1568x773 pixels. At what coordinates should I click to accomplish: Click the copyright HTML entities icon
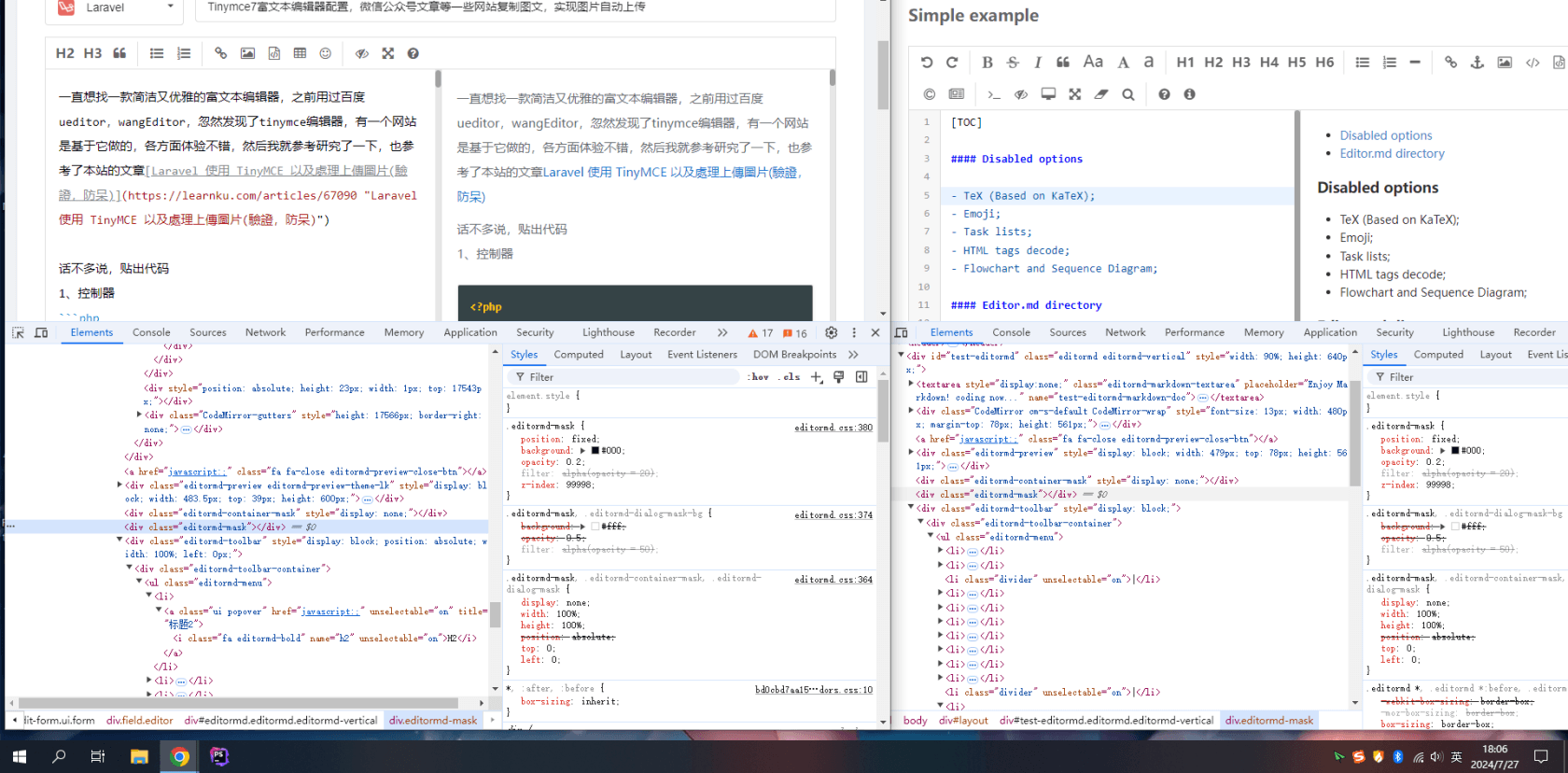[x=929, y=94]
